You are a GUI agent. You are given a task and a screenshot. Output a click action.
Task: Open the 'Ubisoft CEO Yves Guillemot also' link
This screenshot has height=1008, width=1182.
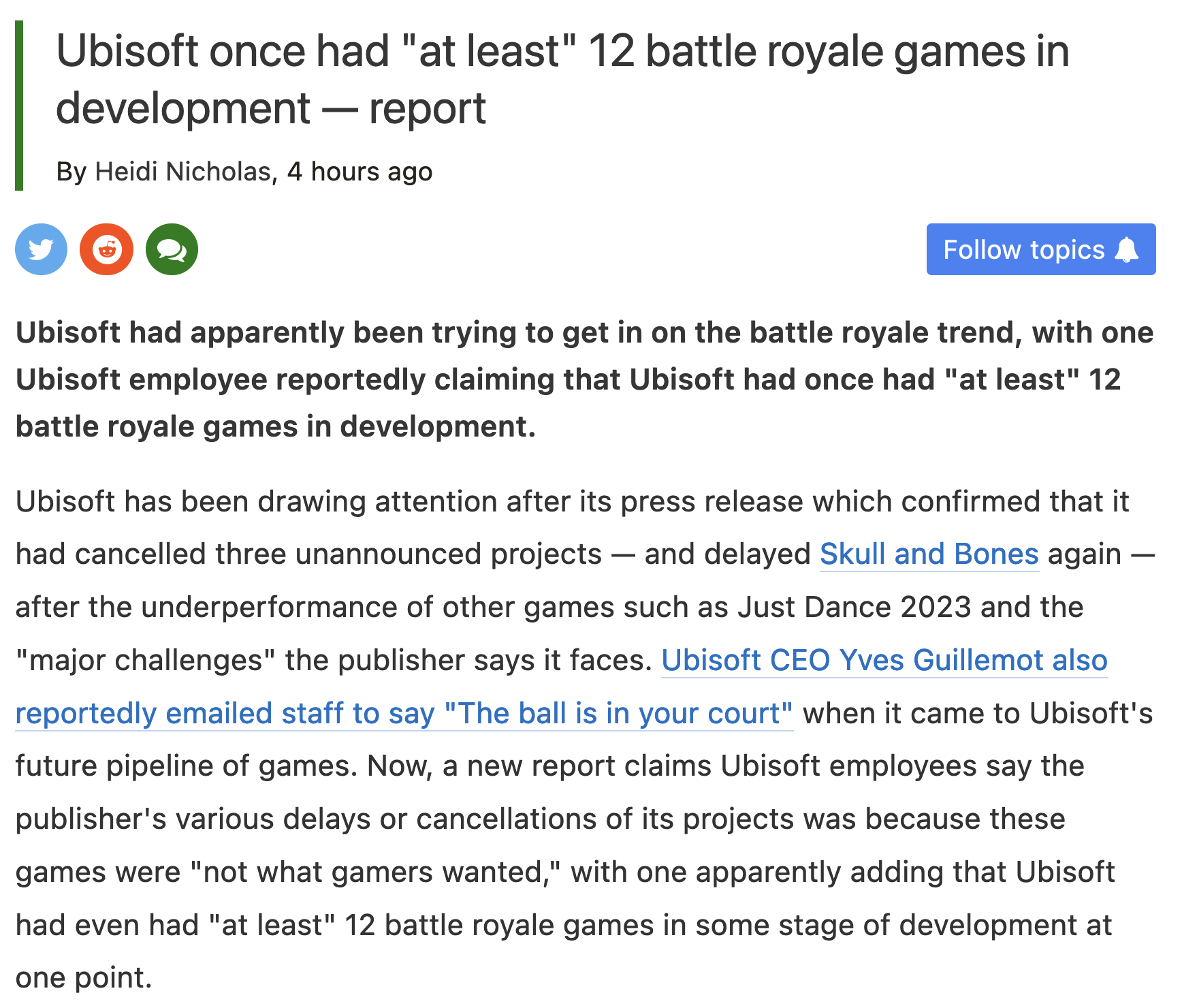click(x=884, y=660)
